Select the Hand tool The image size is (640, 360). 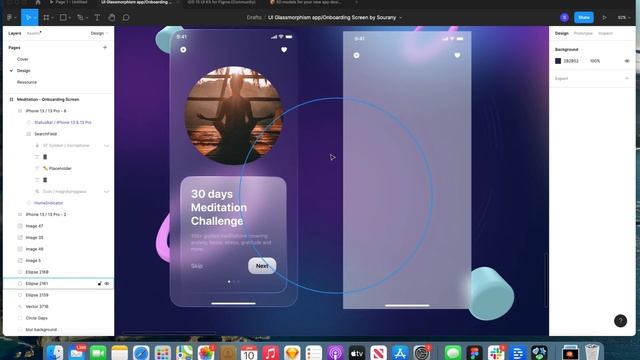tap(111, 18)
